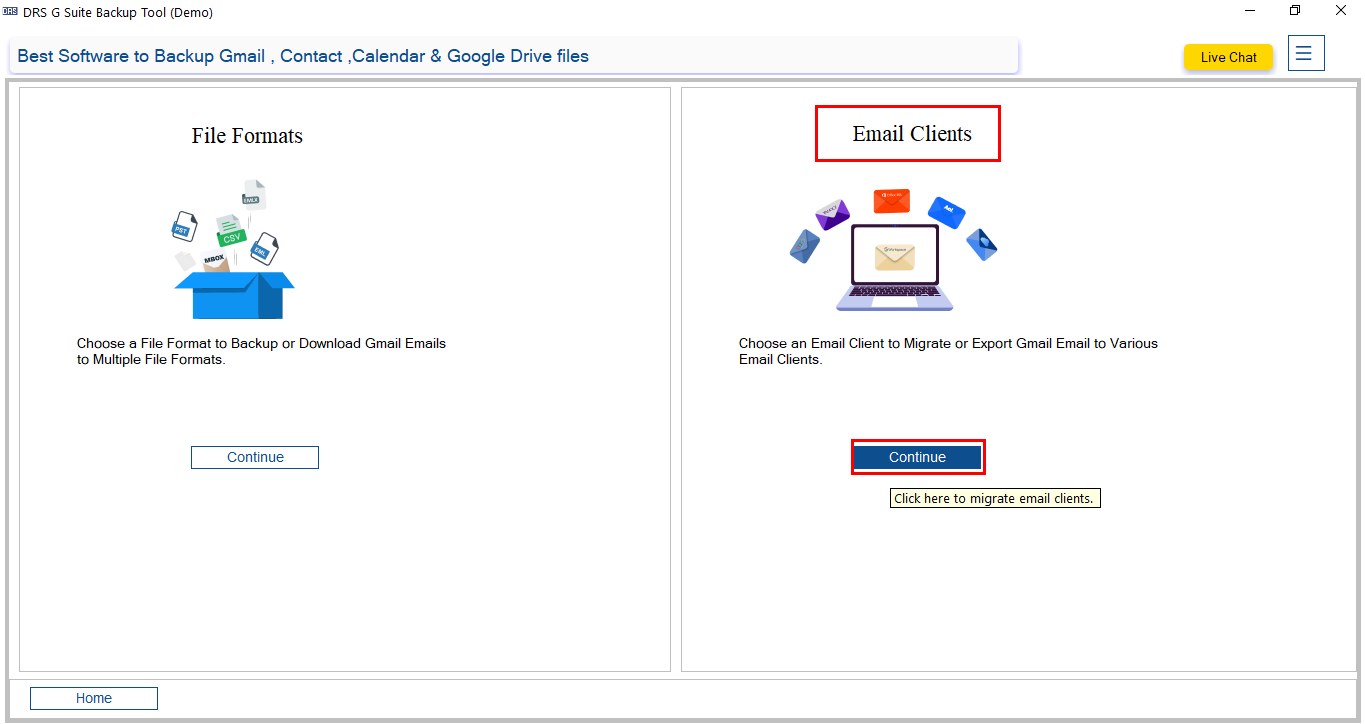Click the Best Software to Backup Gmail banner
The image size is (1365, 724).
click(x=514, y=56)
